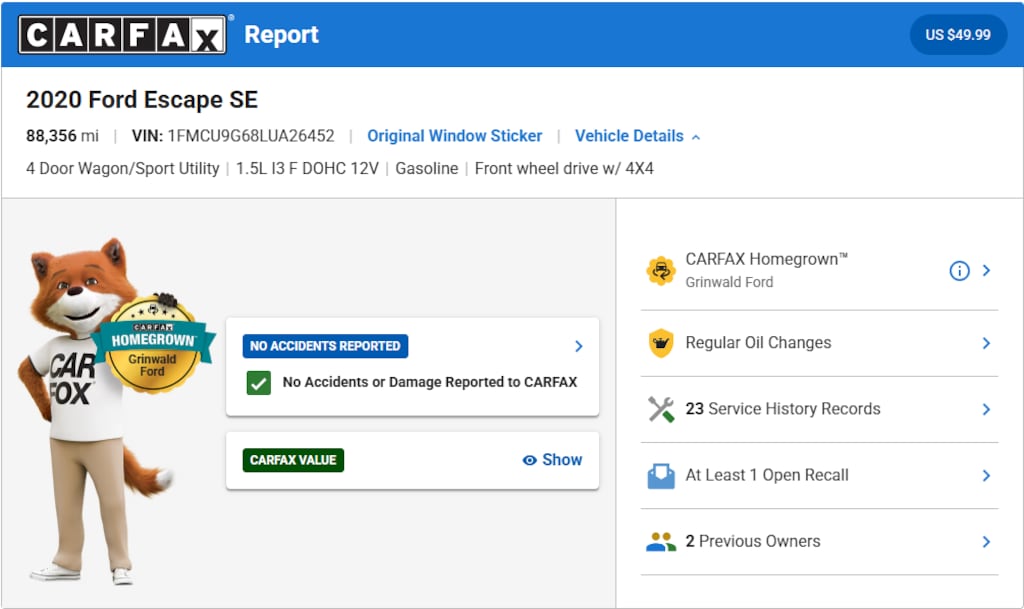Click the Gasoline fuel type text
The width and height of the screenshot is (1024, 609).
[x=426, y=168]
